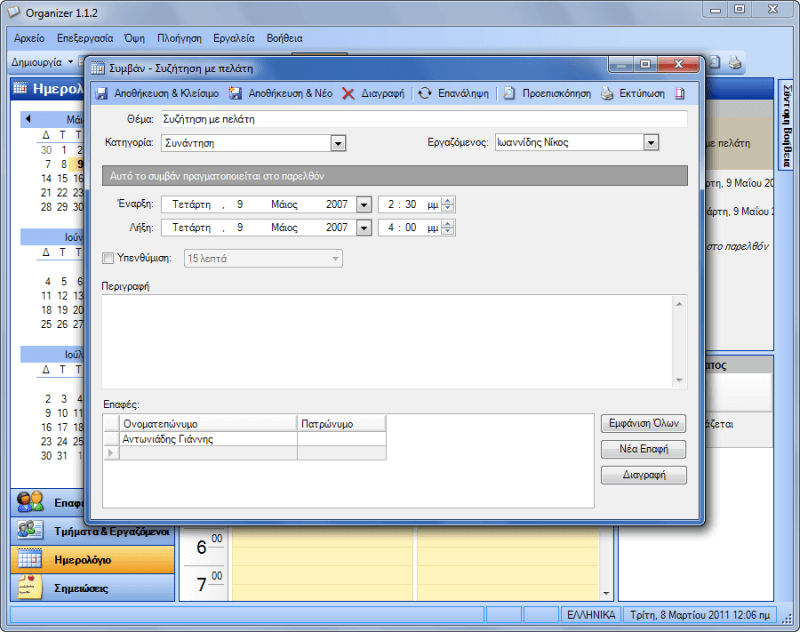Open Προεπισκόπηση print preview icon

(x=510, y=94)
